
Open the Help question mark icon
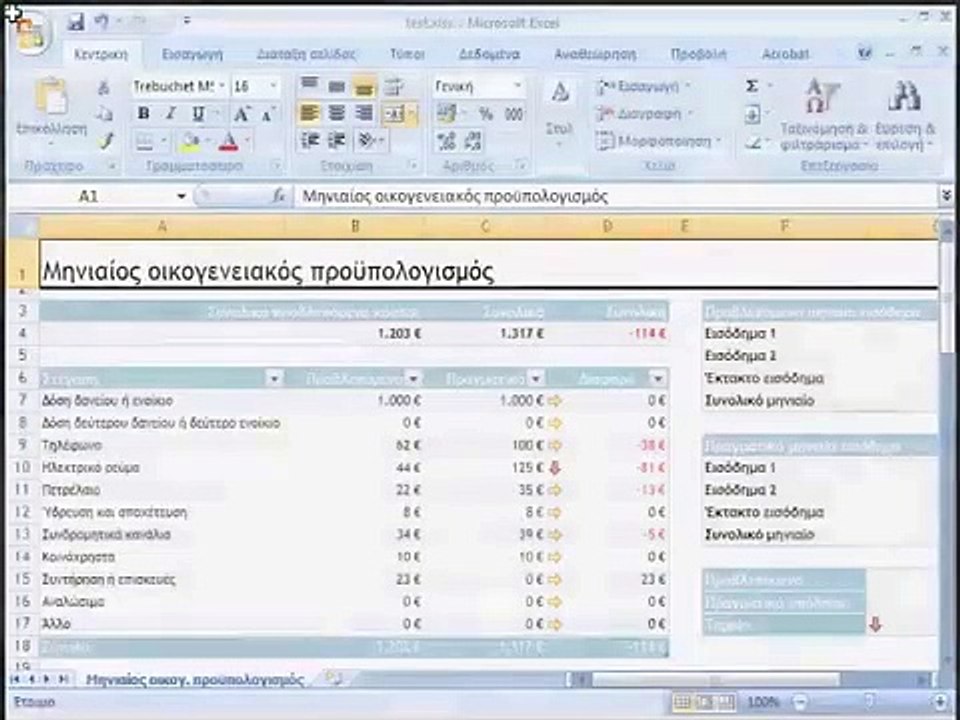point(864,53)
